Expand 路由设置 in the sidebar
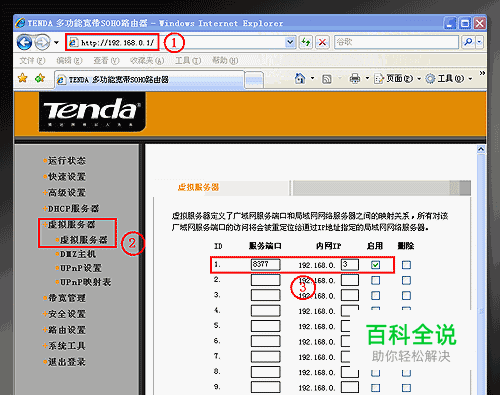This screenshot has height=395, width=500. pyautogui.click(x=67, y=330)
